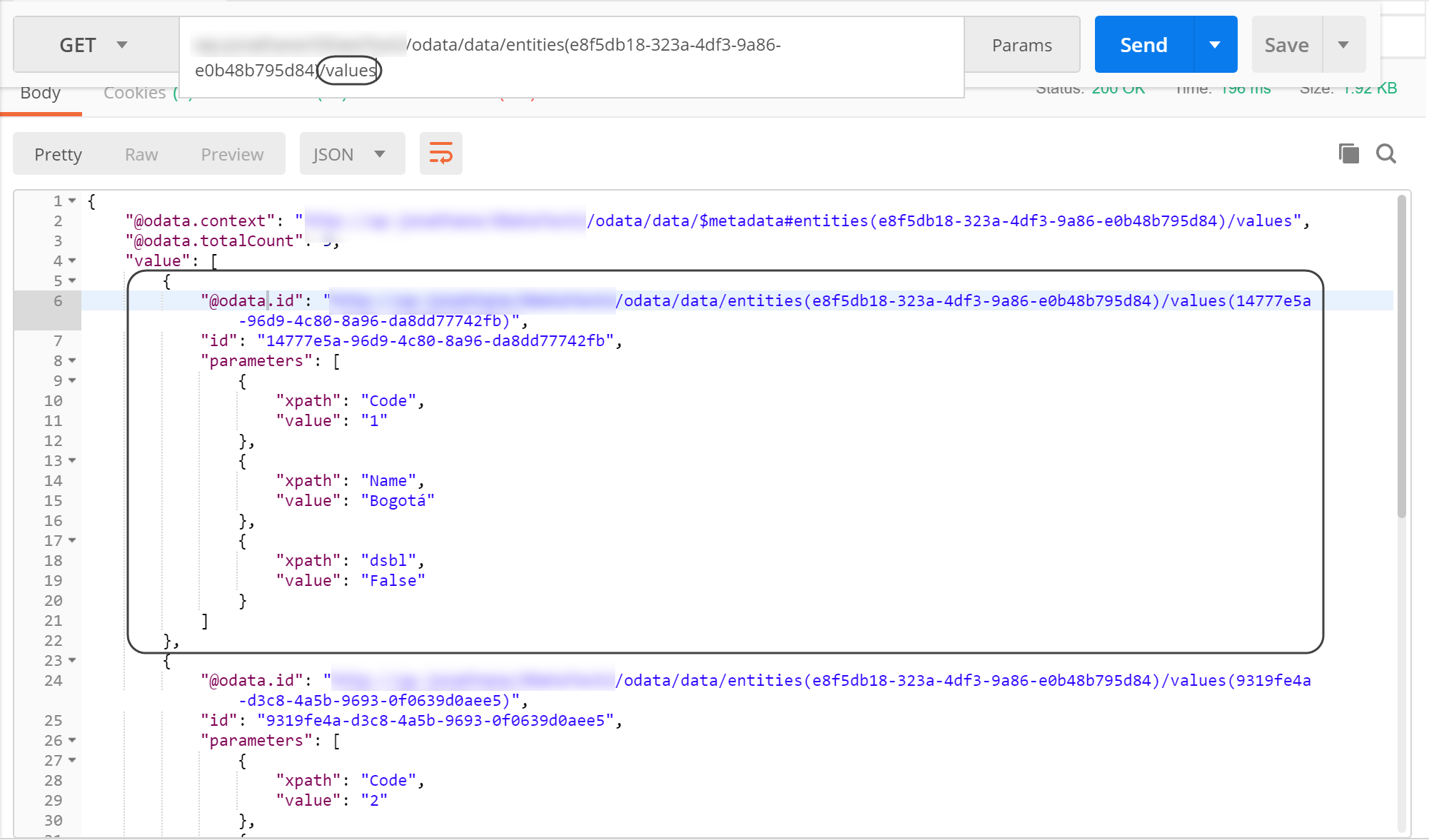This screenshot has width=1429, height=840.
Task: Collapse the Code parameter object at line 9
Action: (x=72, y=381)
